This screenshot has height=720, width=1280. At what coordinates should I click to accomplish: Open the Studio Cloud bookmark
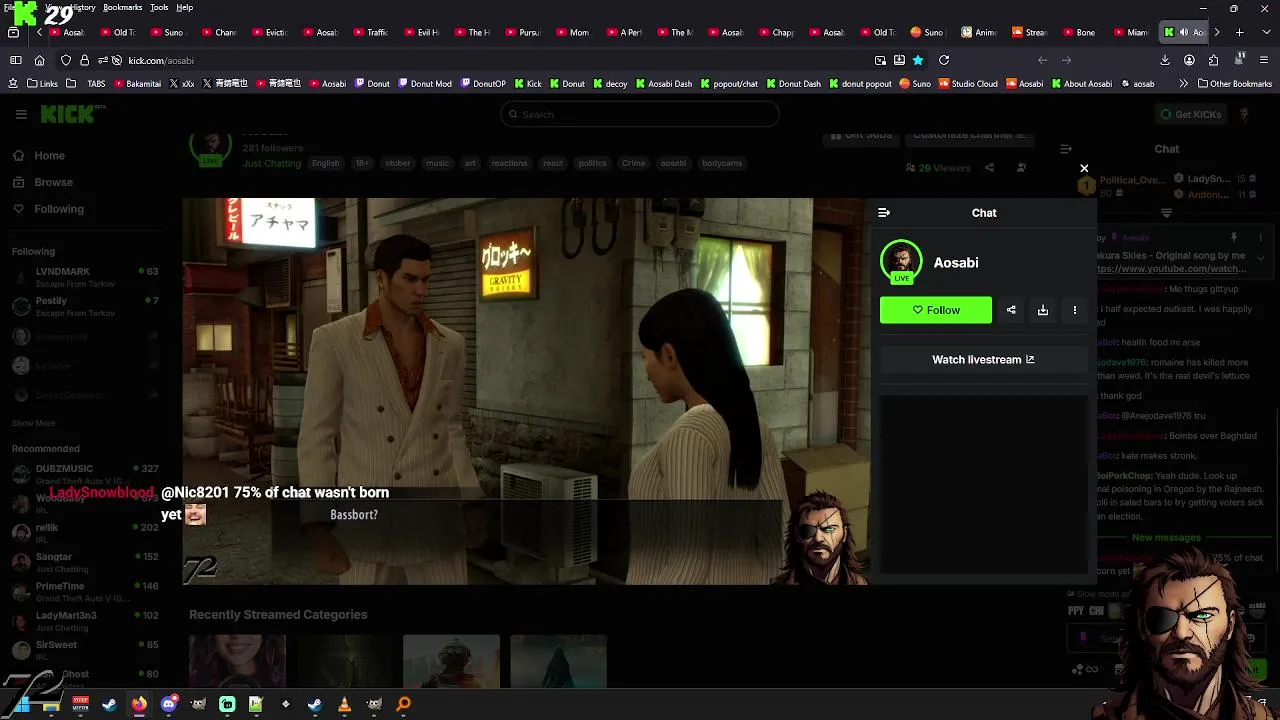pyautogui.click(x=967, y=84)
